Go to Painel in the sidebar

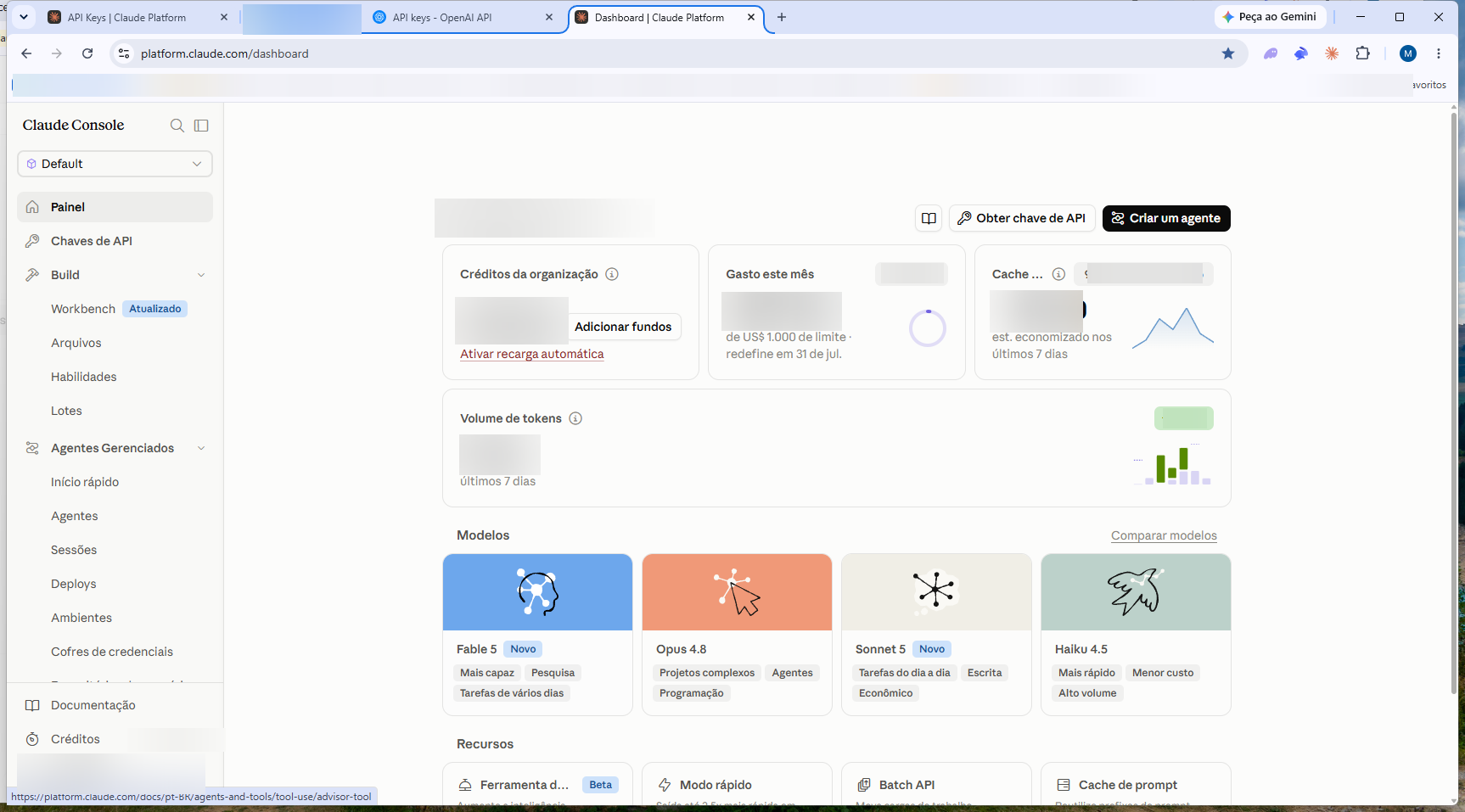point(115,207)
